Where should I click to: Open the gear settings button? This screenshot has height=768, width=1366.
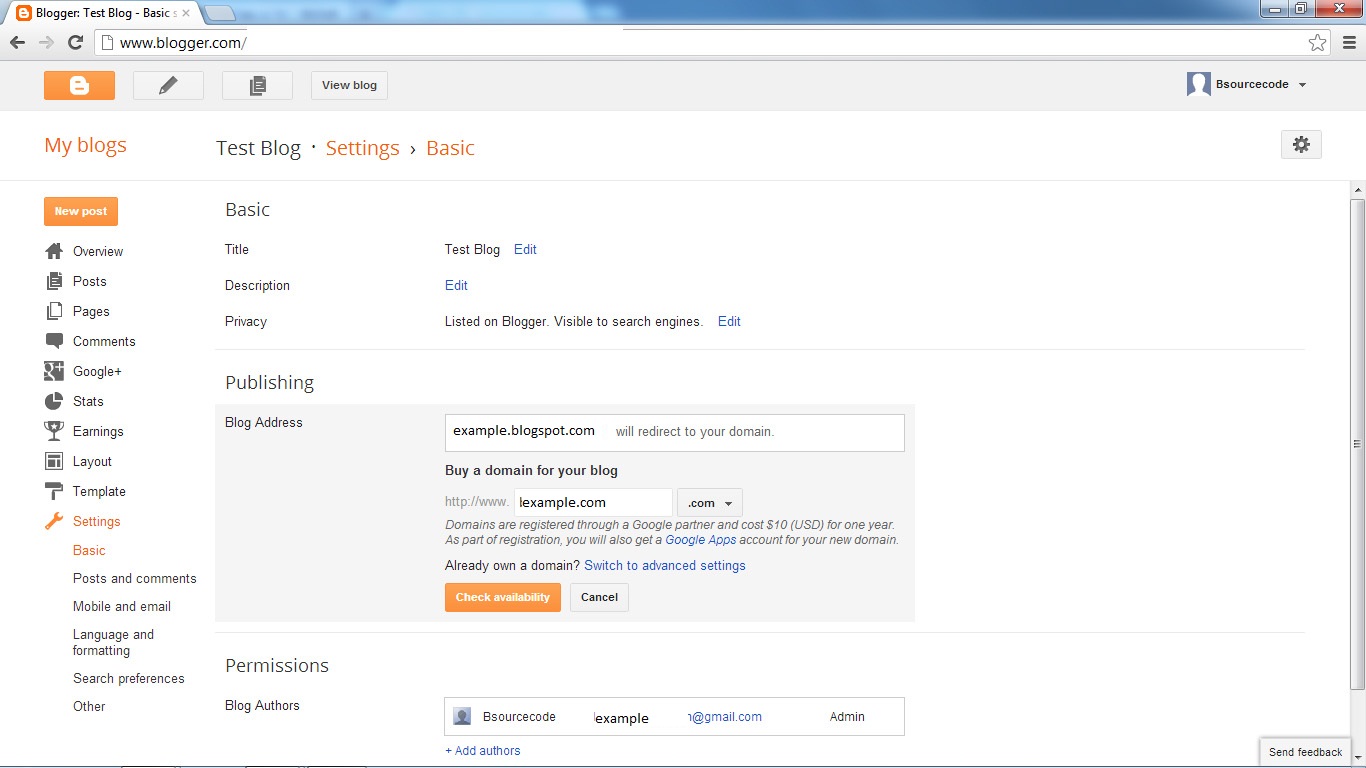(1301, 144)
